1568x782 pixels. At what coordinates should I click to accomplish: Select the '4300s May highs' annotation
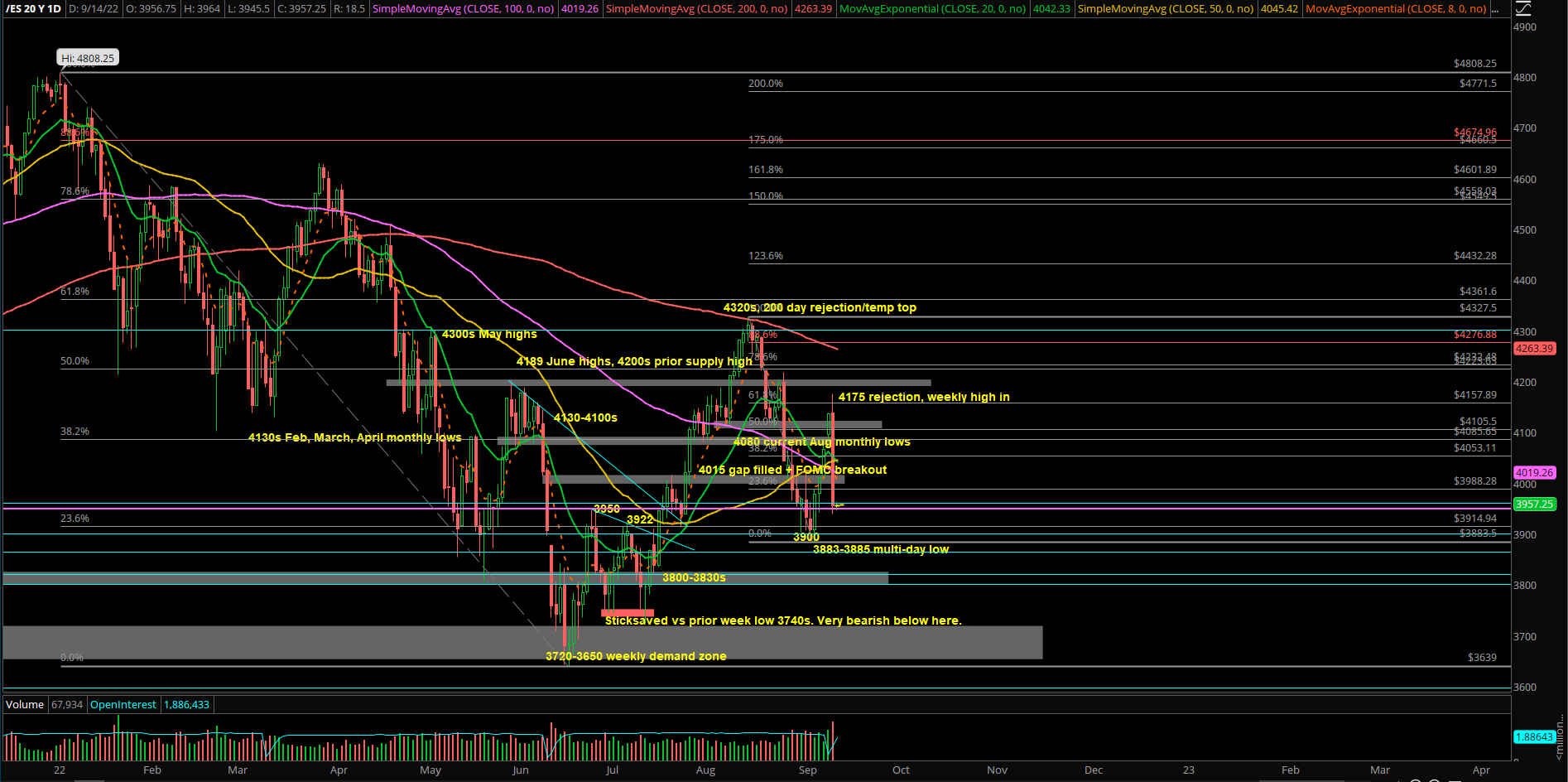pyautogui.click(x=489, y=334)
